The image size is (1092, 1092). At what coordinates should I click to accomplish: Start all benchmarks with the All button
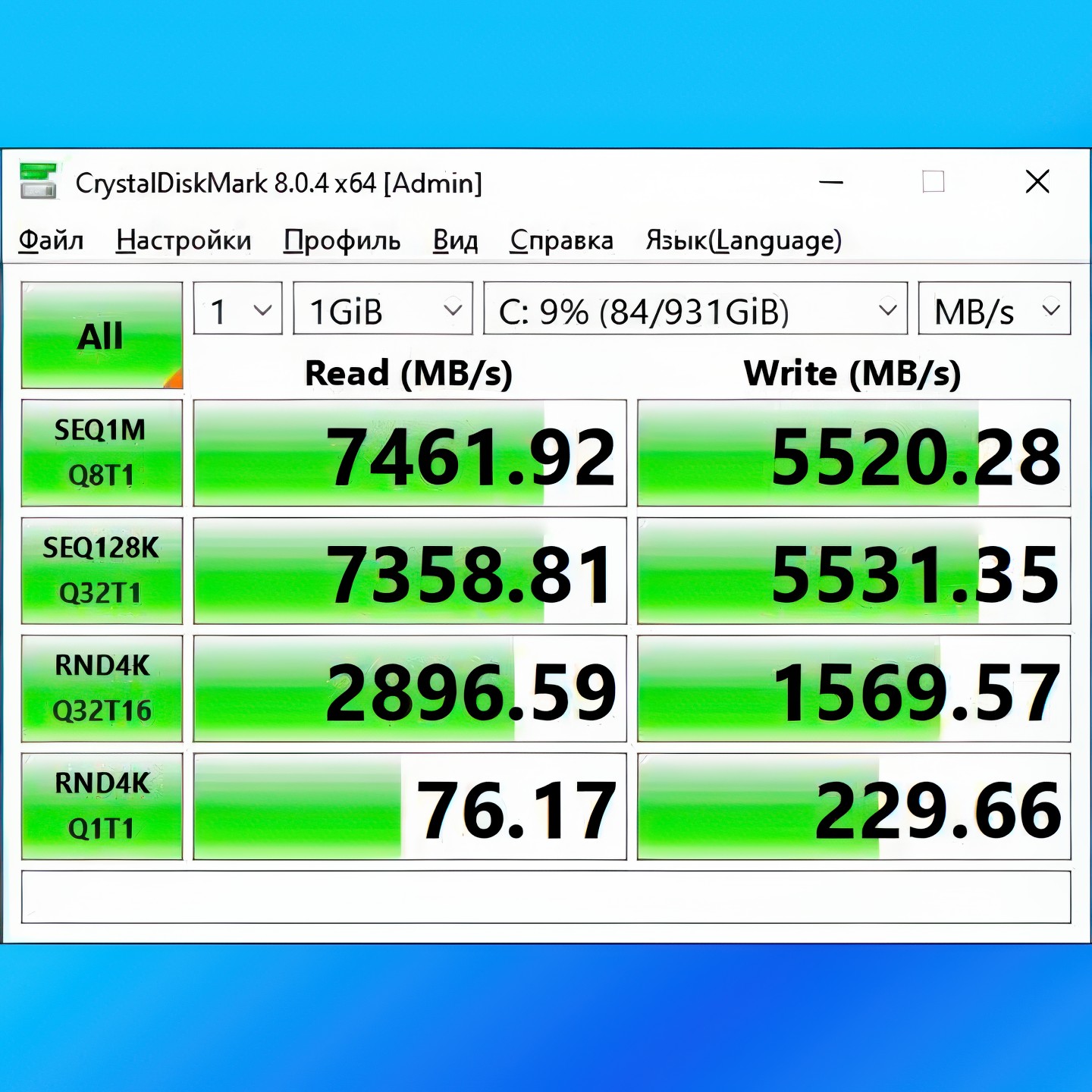[102, 335]
